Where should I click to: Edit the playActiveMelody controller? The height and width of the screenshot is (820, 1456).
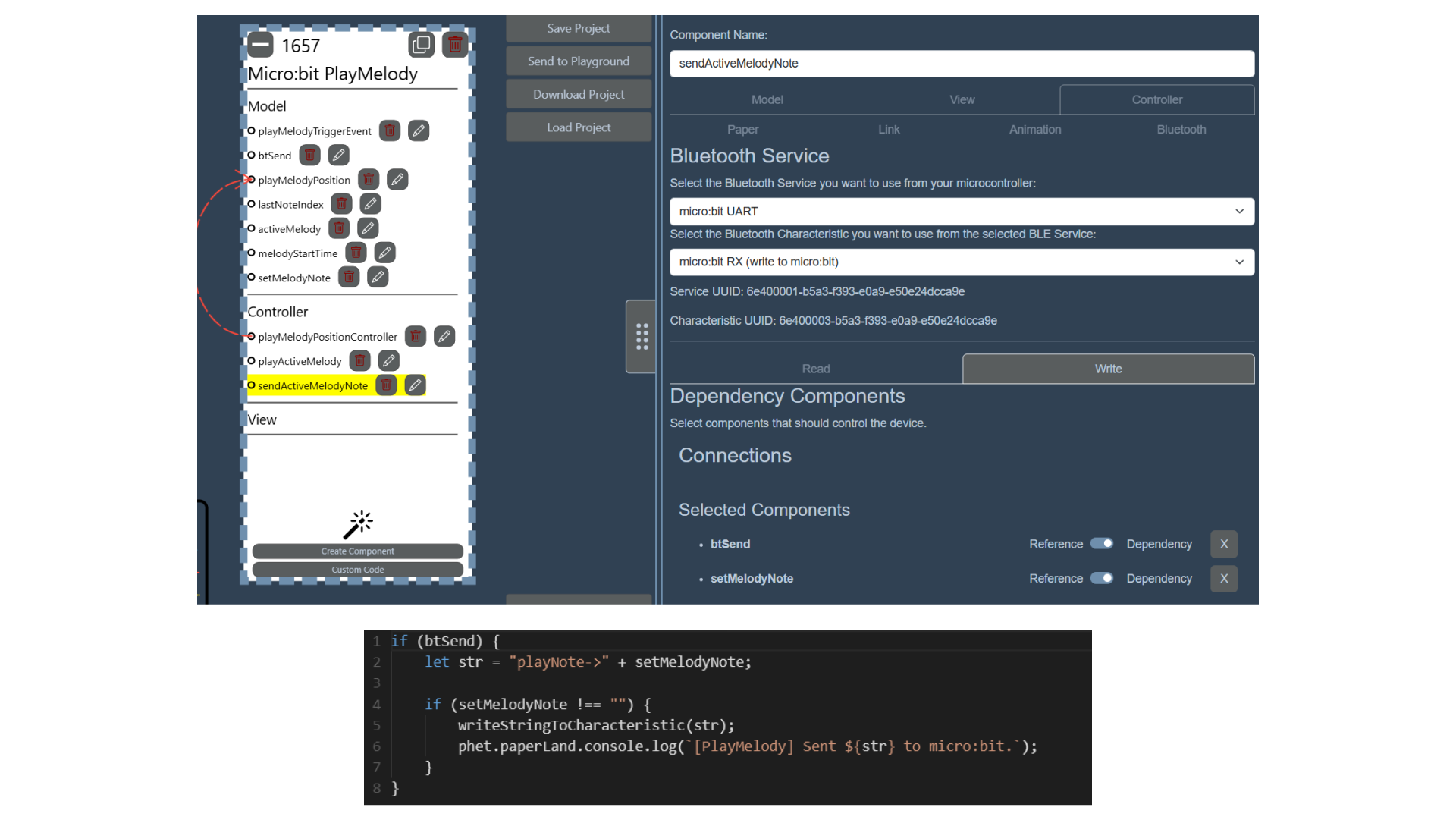point(389,360)
